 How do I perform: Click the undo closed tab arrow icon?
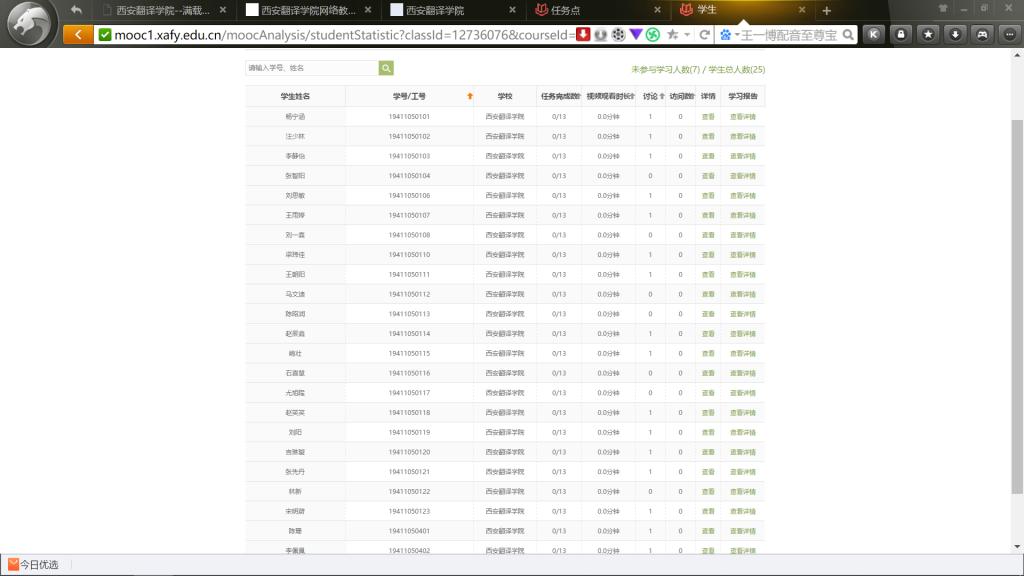tap(77, 10)
